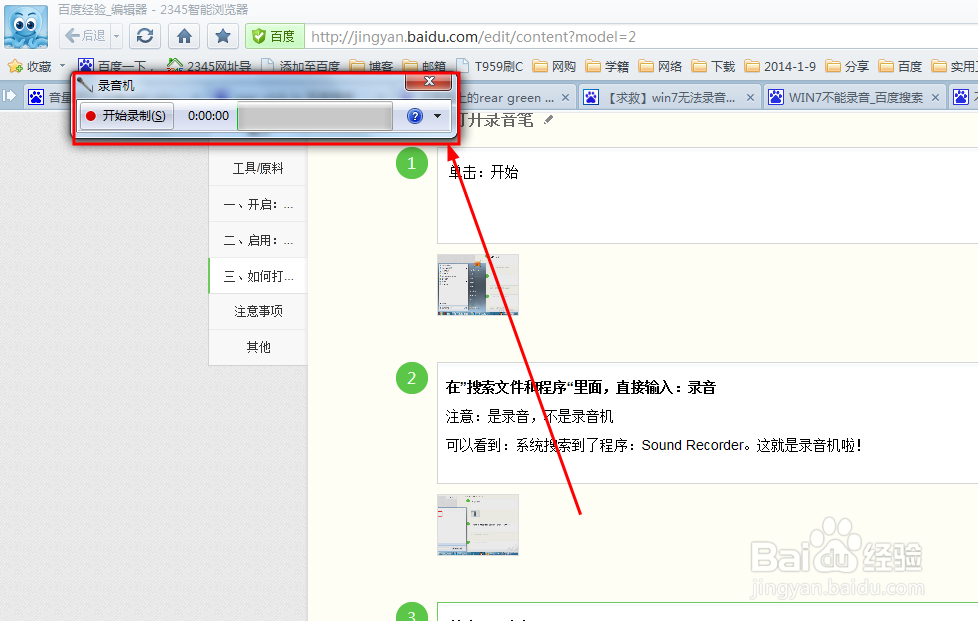Refresh the current page
Image resolution: width=978 pixels, height=621 pixels.
tap(143, 35)
